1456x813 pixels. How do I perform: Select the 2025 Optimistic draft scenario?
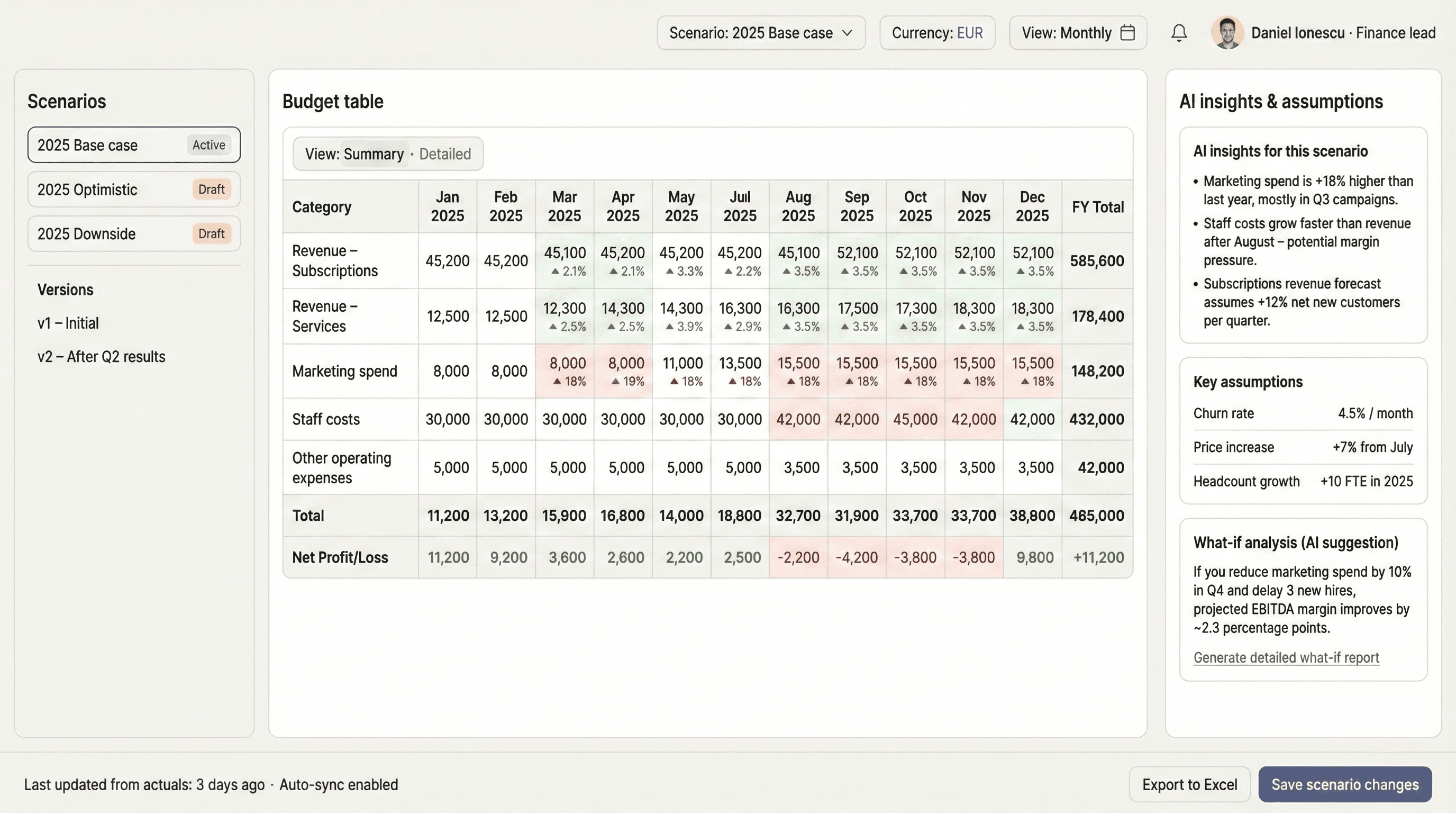coord(133,189)
